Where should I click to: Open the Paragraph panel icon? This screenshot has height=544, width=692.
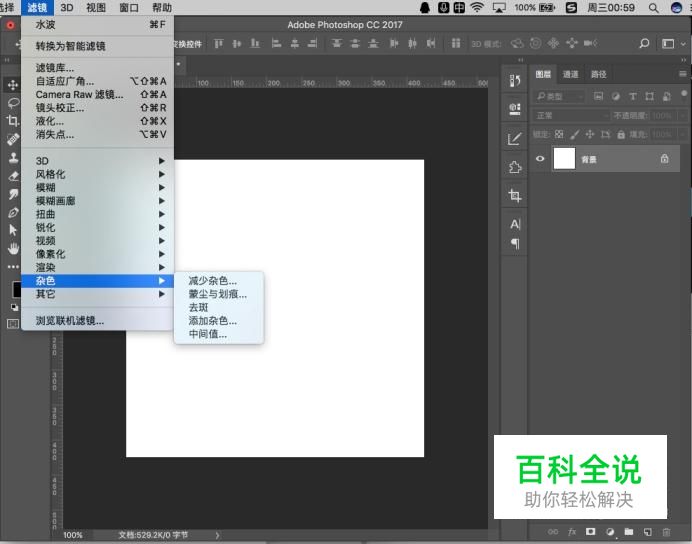coord(515,243)
